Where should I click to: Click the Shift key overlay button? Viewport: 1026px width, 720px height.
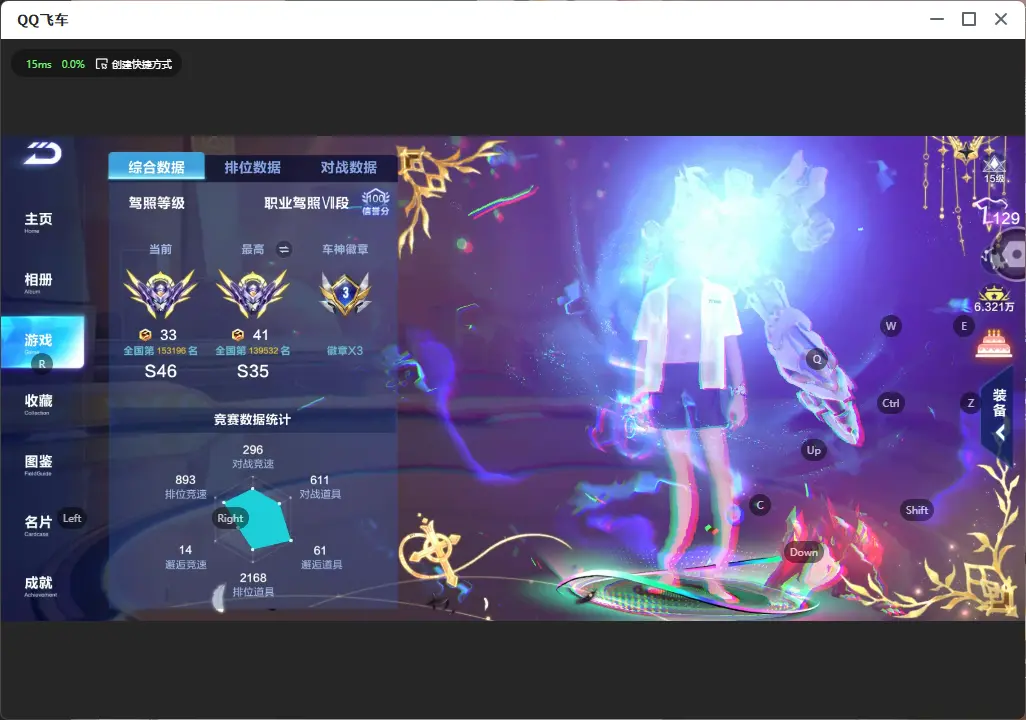(917, 510)
